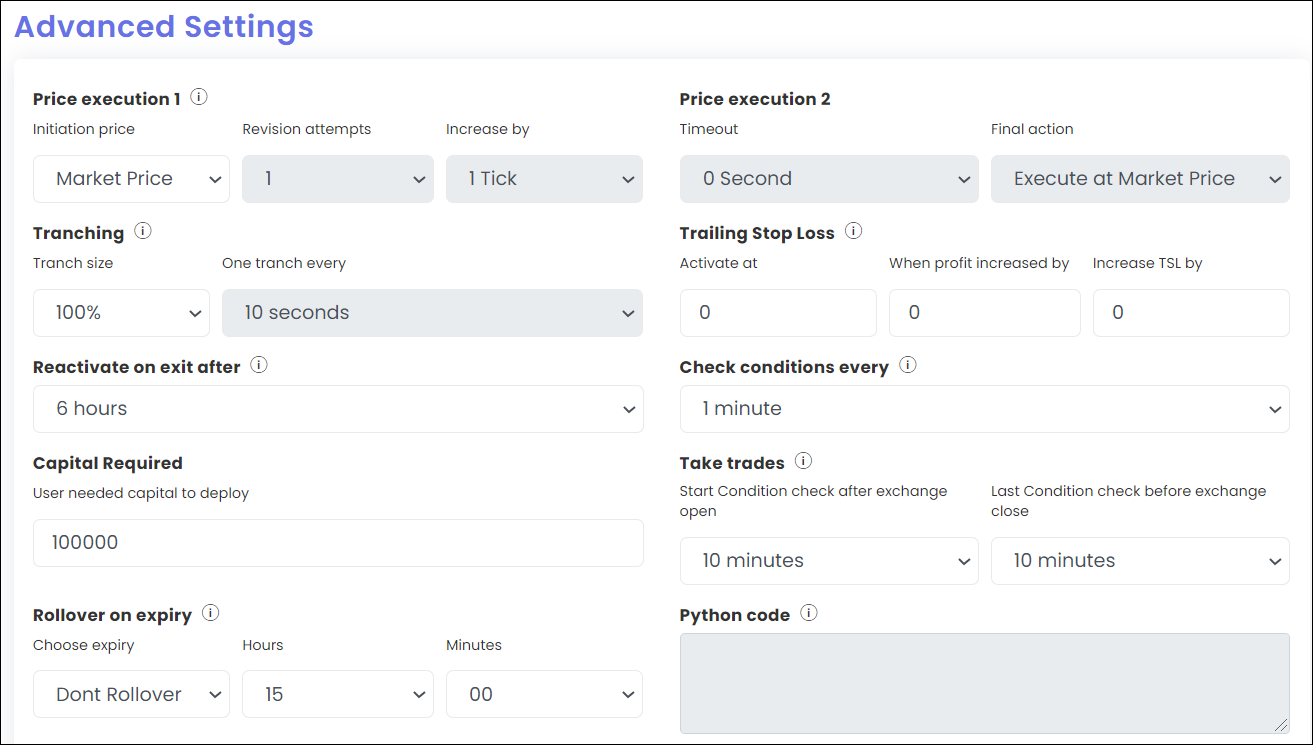Screen dimensions: 1313x745
Task: Click the Tranching info icon
Action: click(143, 231)
